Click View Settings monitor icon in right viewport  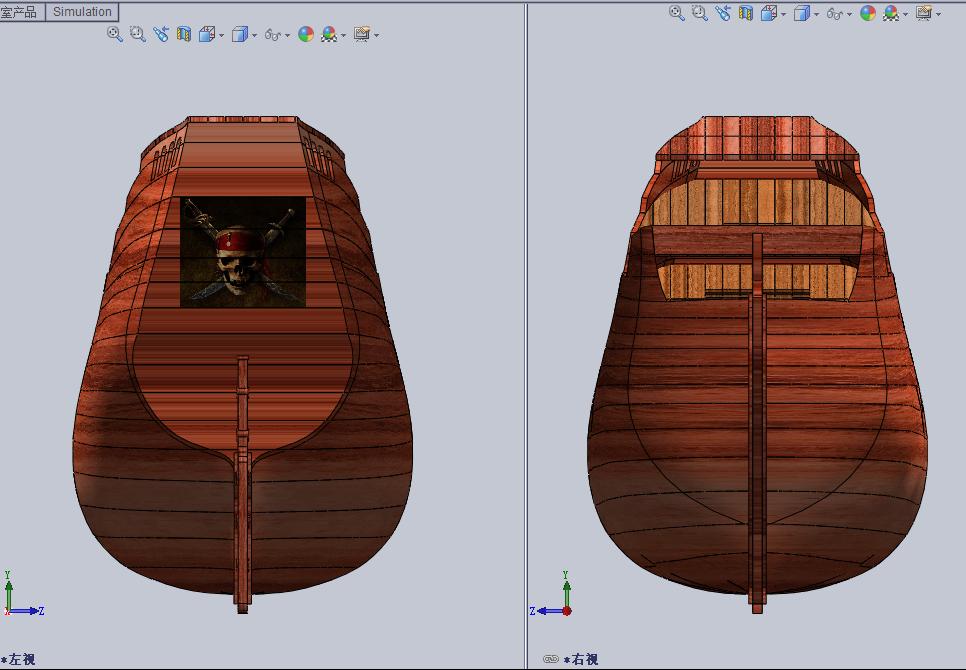924,13
